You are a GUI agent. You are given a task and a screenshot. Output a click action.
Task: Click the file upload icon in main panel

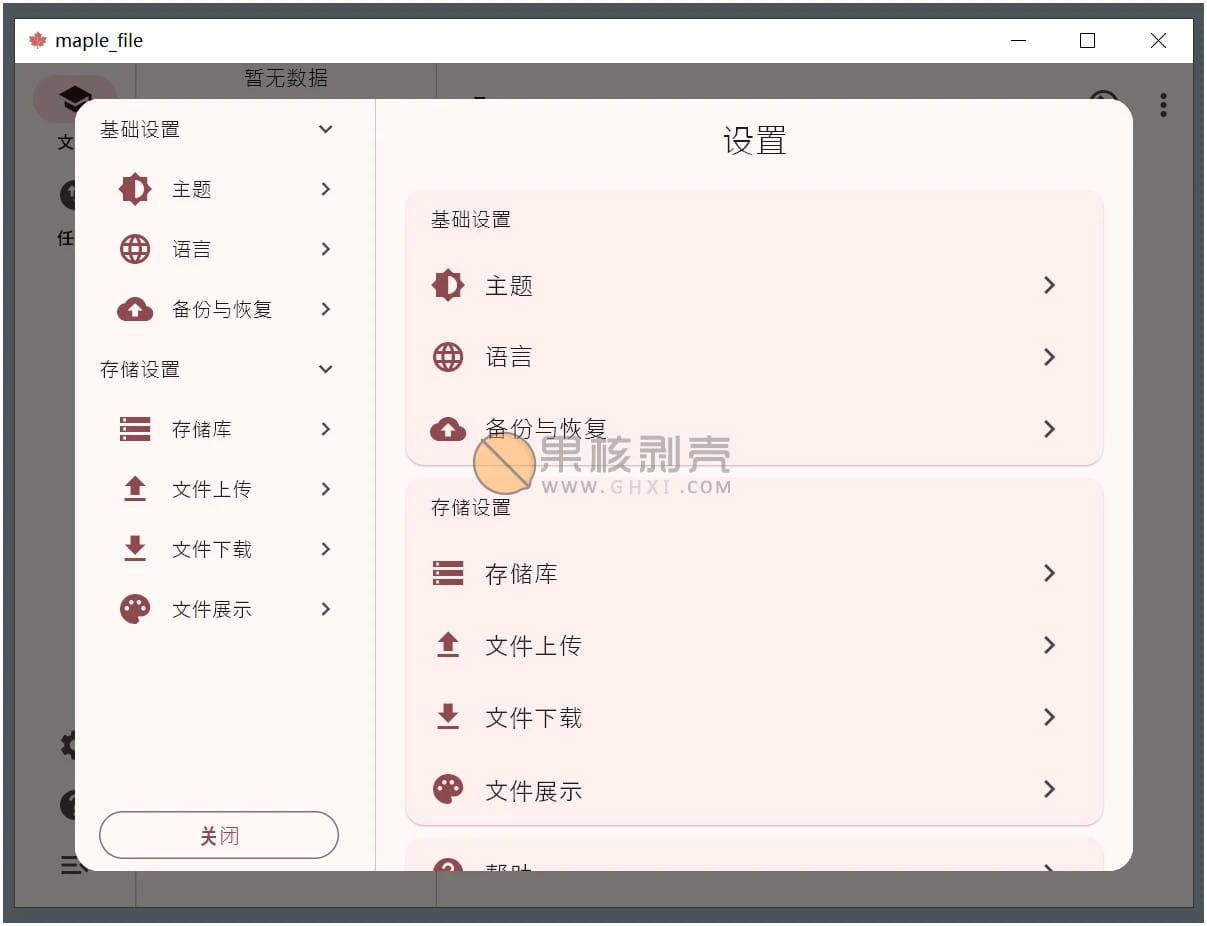tap(448, 645)
